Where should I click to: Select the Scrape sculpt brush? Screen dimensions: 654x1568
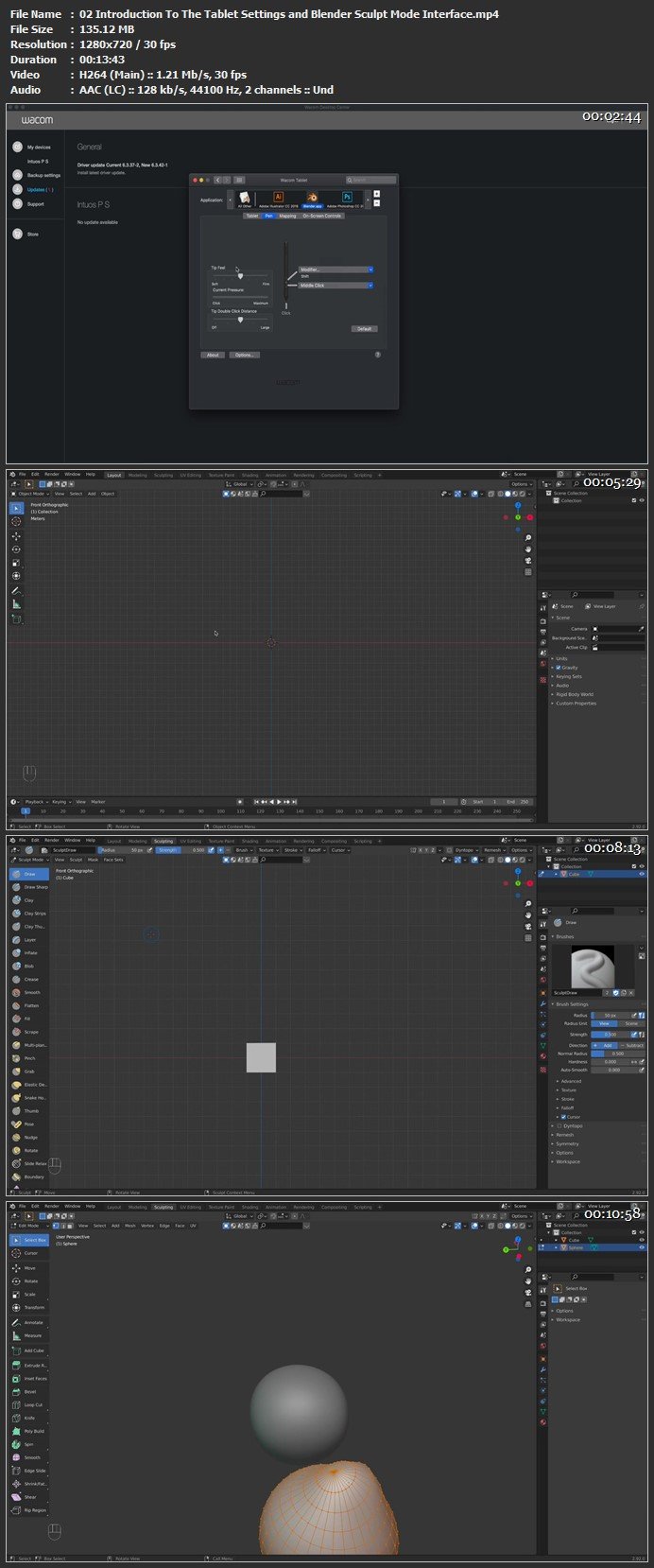tap(29, 1032)
